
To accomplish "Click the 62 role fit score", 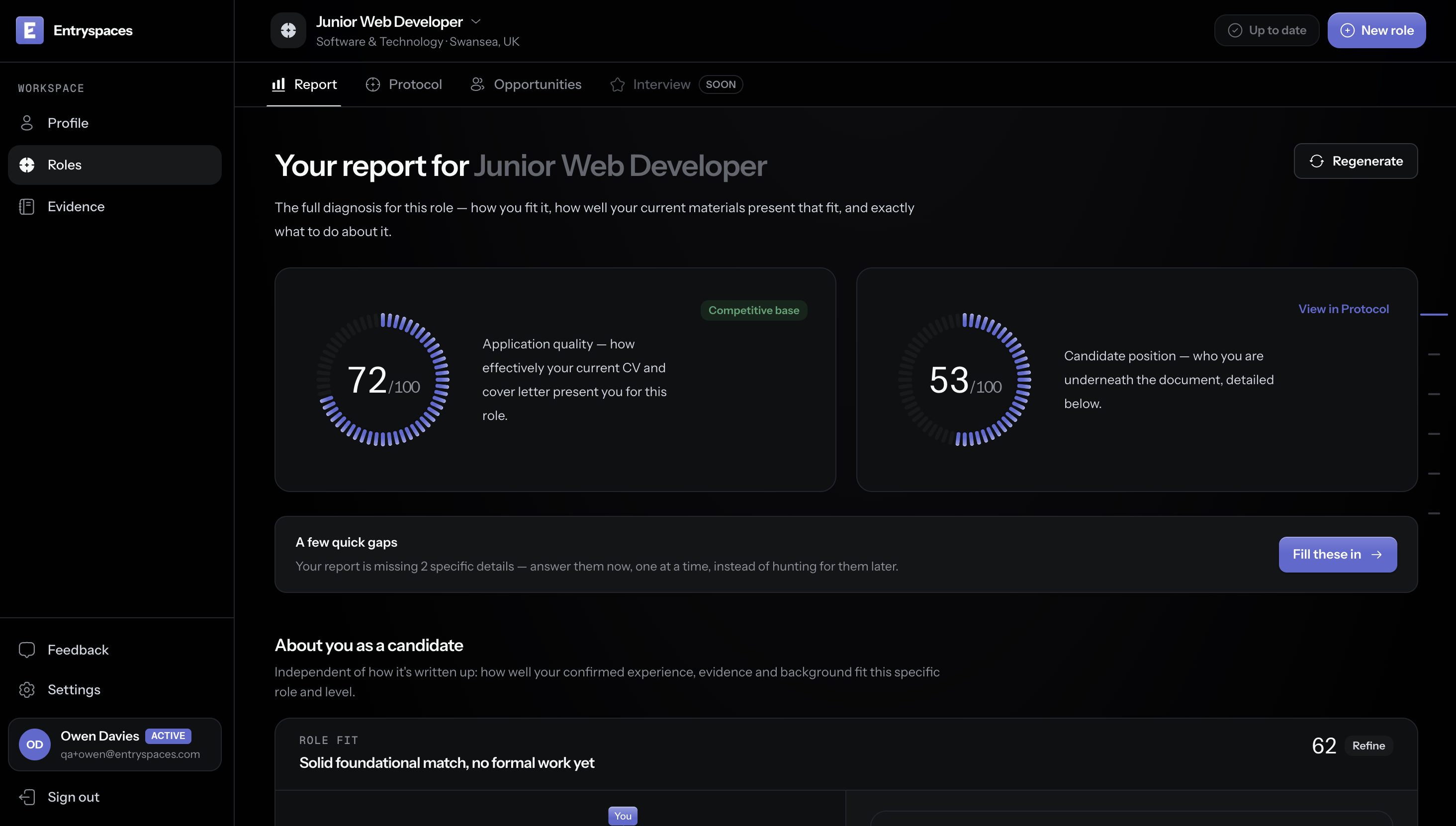I will (1324, 746).
